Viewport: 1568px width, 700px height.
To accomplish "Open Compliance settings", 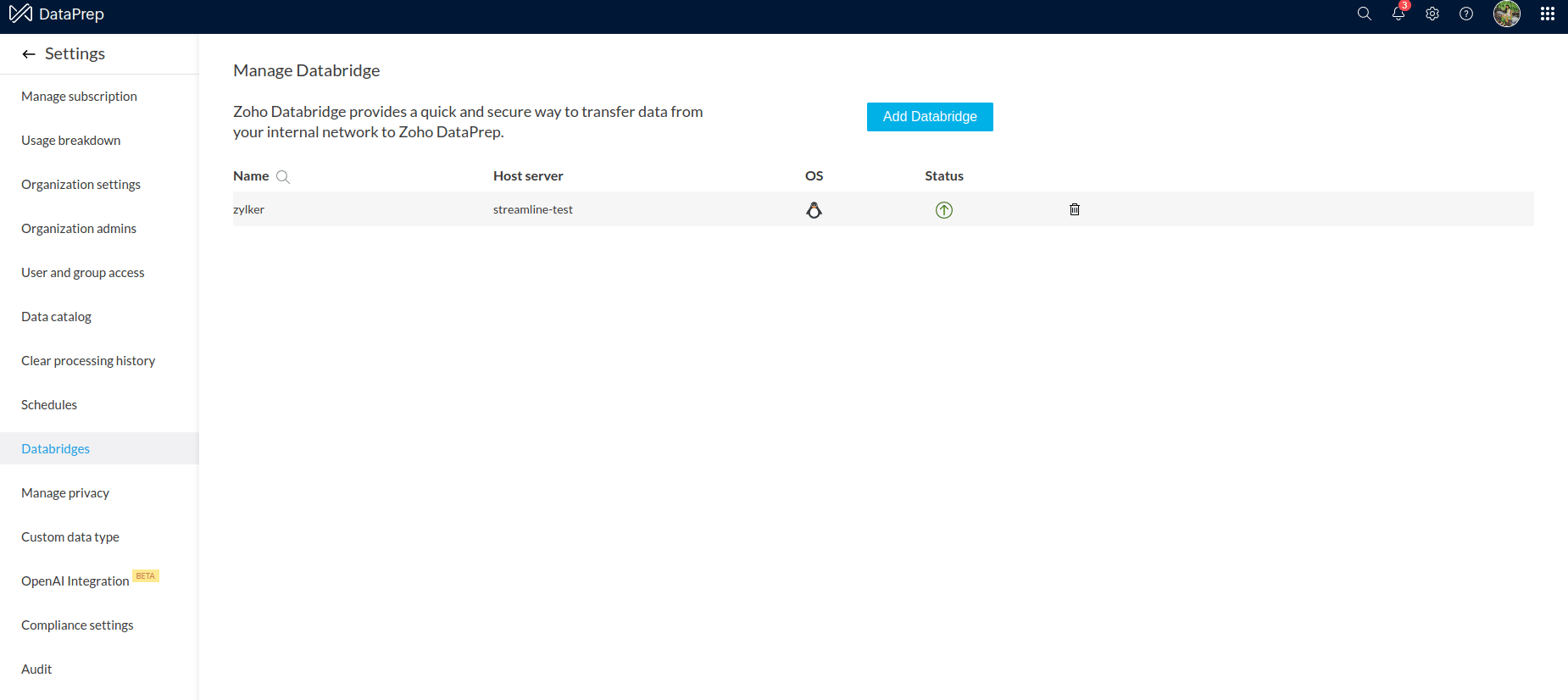I will (x=77, y=625).
